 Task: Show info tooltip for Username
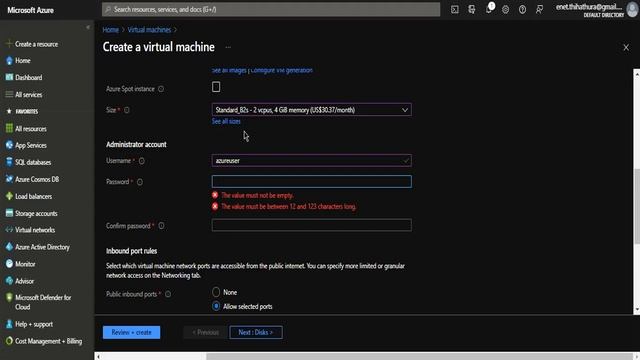pos(142,161)
